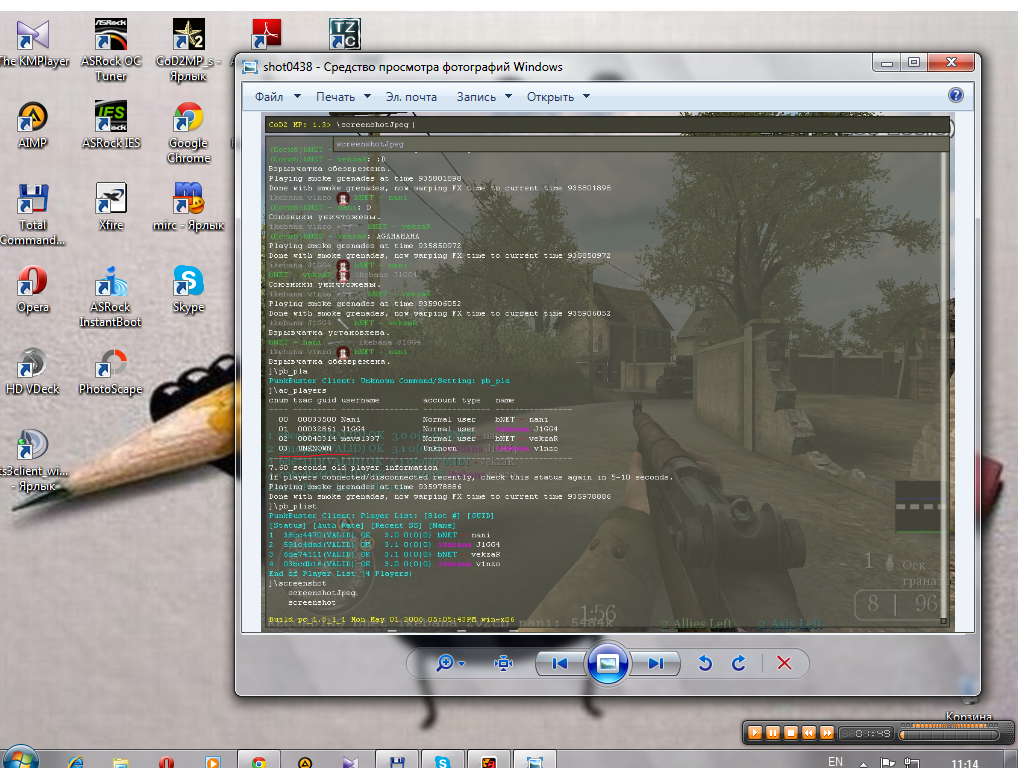Open the power tray icon
Viewport: 1024px width, 768px height.
(x=912, y=762)
